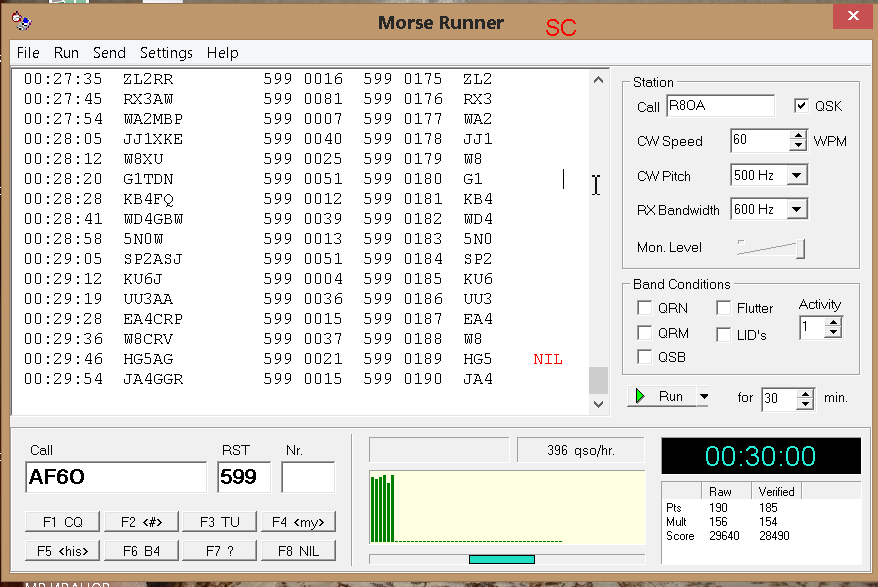878x587 pixels.
Task: Turn on the Flutter checkbox
Action: point(723,308)
